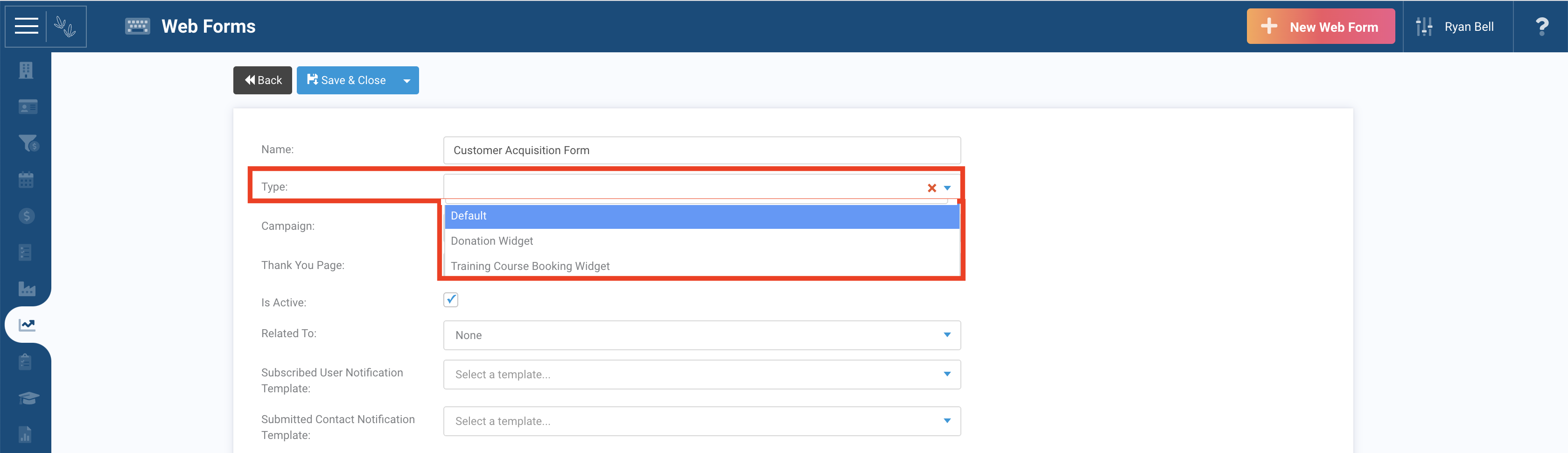Click the New Web Form button
The width and height of the screenshot is (1568, 453).
1320,26
